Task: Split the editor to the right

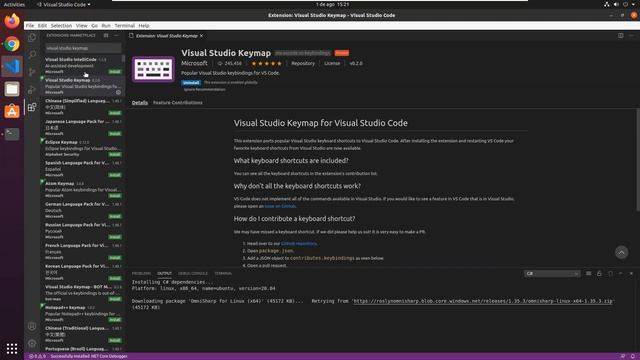Action: coord(620,36)
